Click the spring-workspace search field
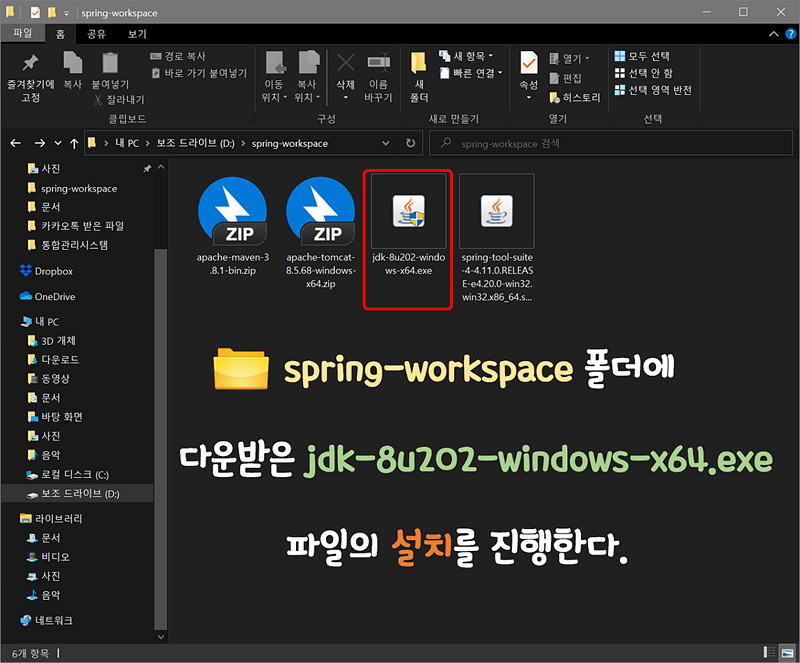Image resolution: width=800 pixels, height=663 pixels. 611,143
